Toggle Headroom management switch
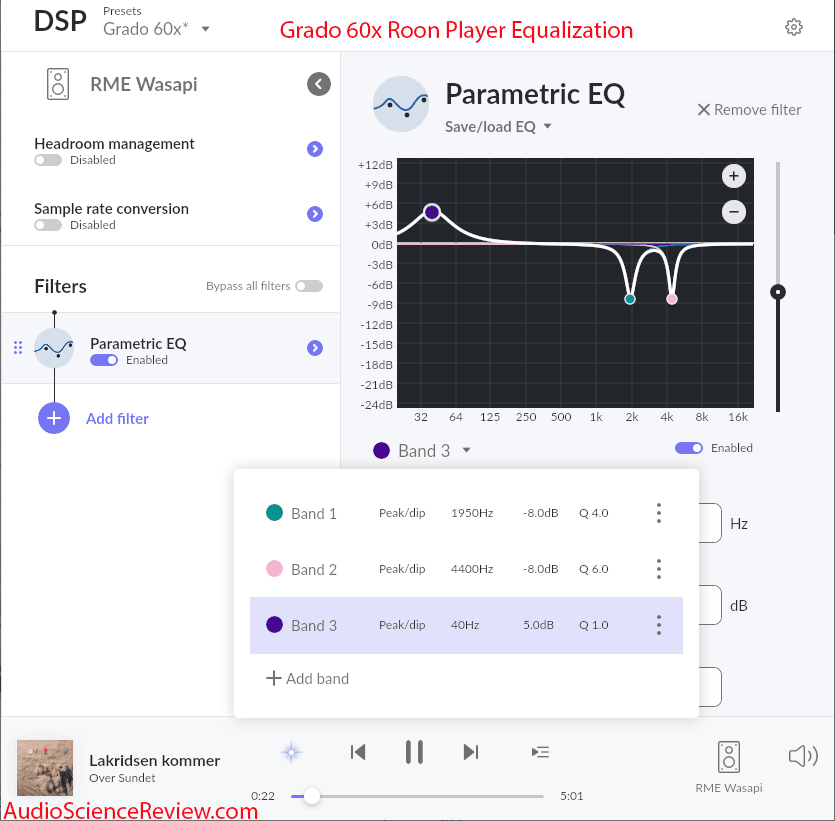835x821 pixels. click(x=48, y=160)
